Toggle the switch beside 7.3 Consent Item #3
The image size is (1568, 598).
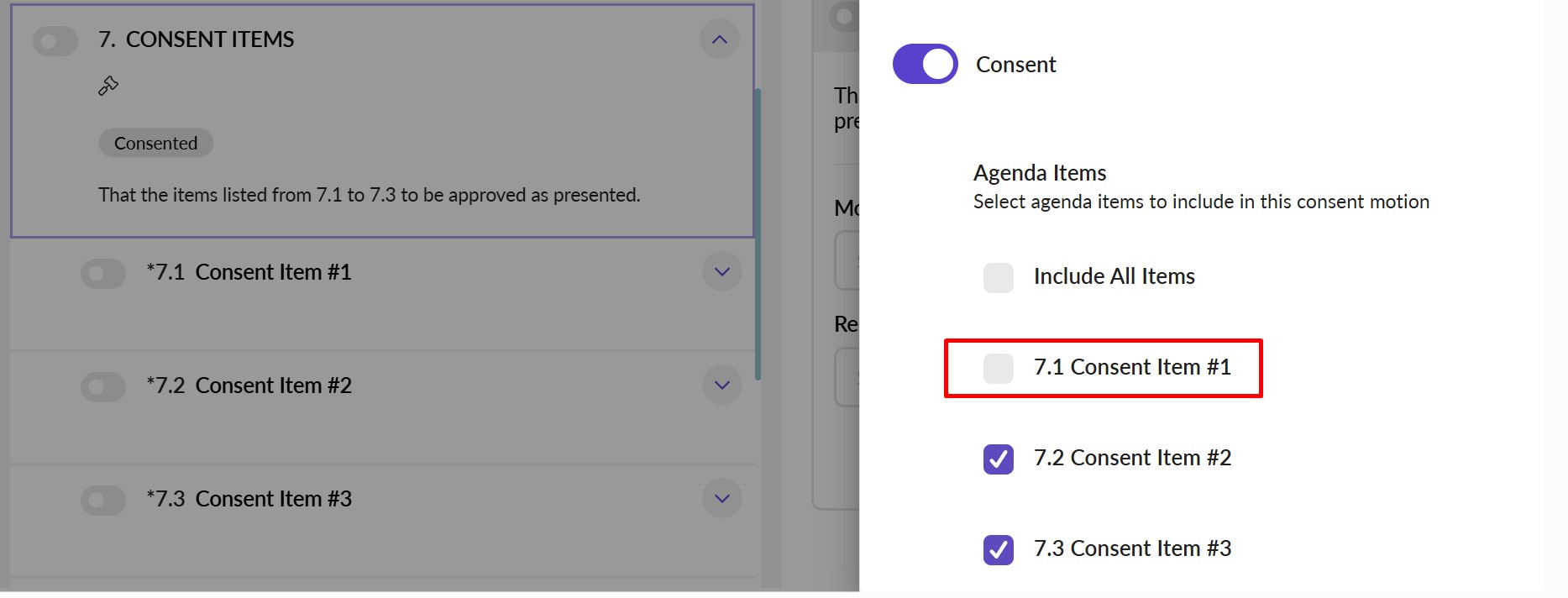(x=102, y=500)
